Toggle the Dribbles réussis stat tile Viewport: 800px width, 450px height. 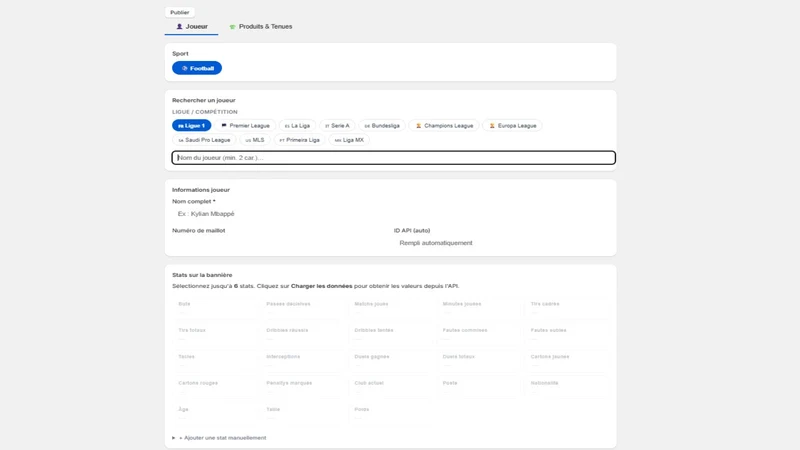point(302,335)
